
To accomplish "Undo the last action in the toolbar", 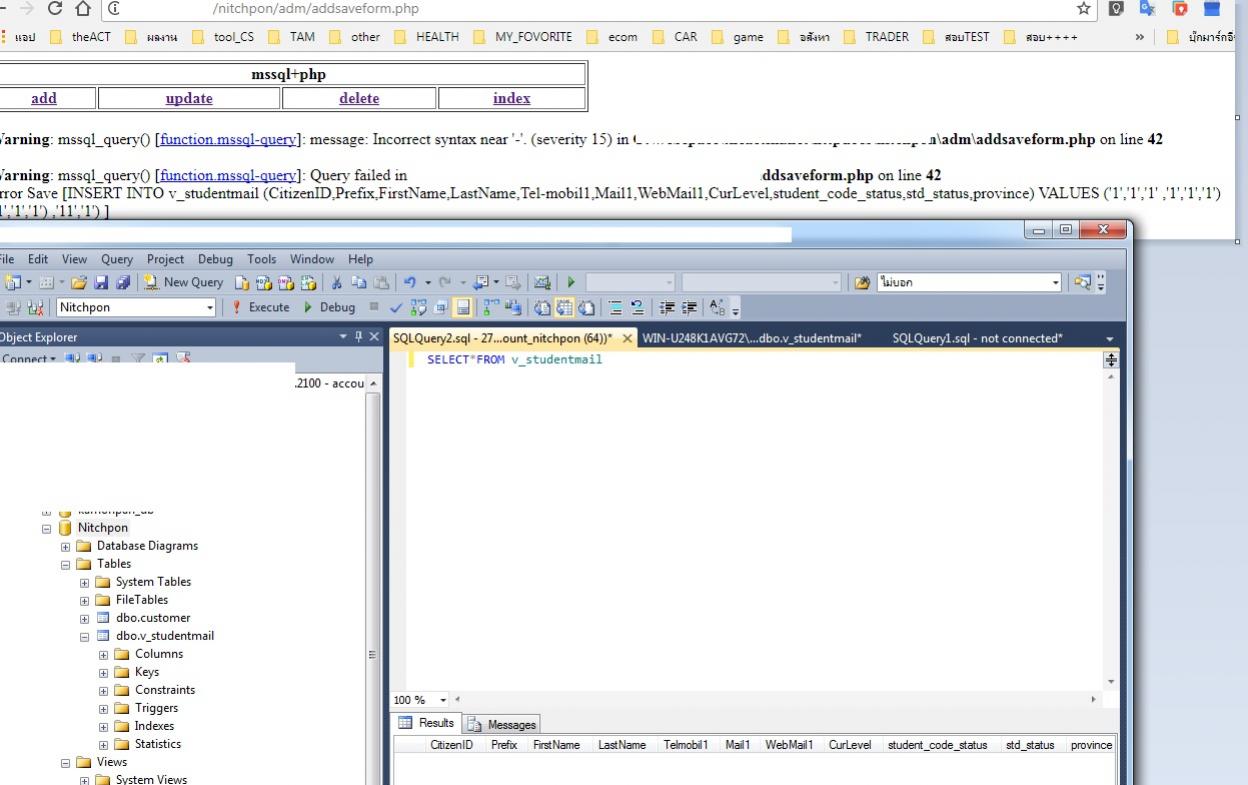I will (x=410, y=283).
